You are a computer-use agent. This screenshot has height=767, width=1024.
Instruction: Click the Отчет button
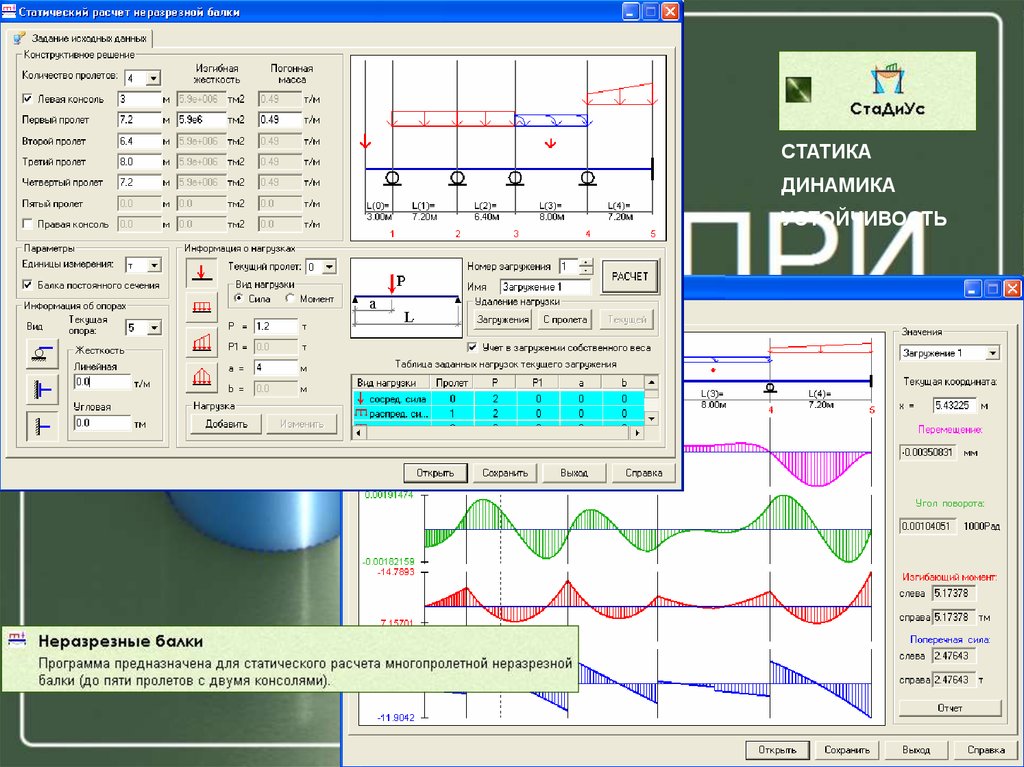click(x=949, y=708)
